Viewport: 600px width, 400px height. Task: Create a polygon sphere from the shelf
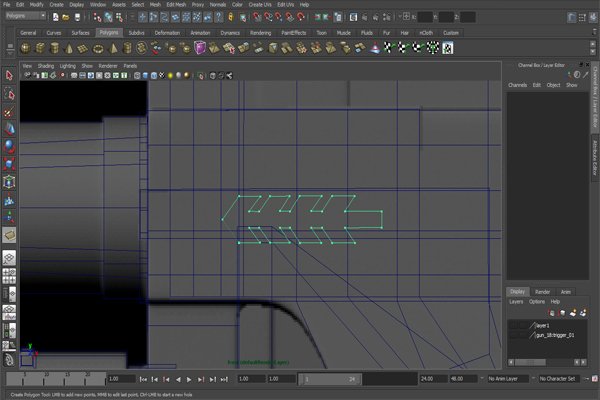[x=26, y=48]
